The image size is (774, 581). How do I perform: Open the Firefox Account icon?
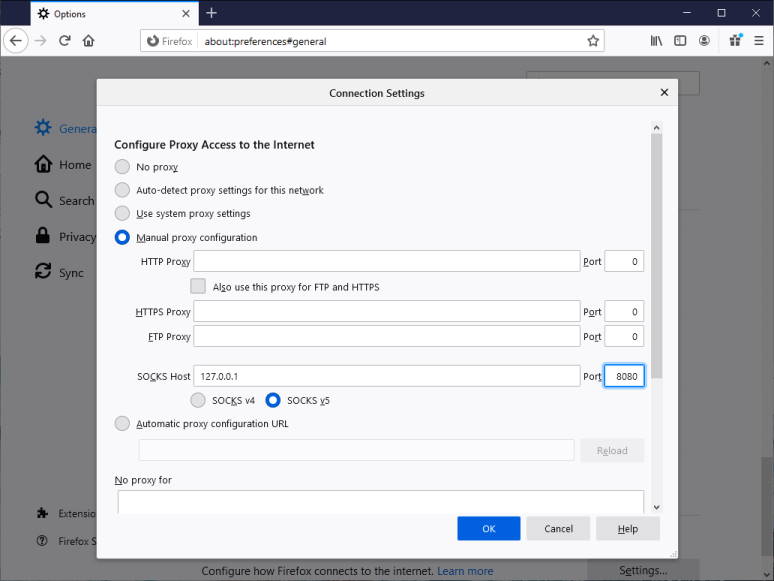705,41
